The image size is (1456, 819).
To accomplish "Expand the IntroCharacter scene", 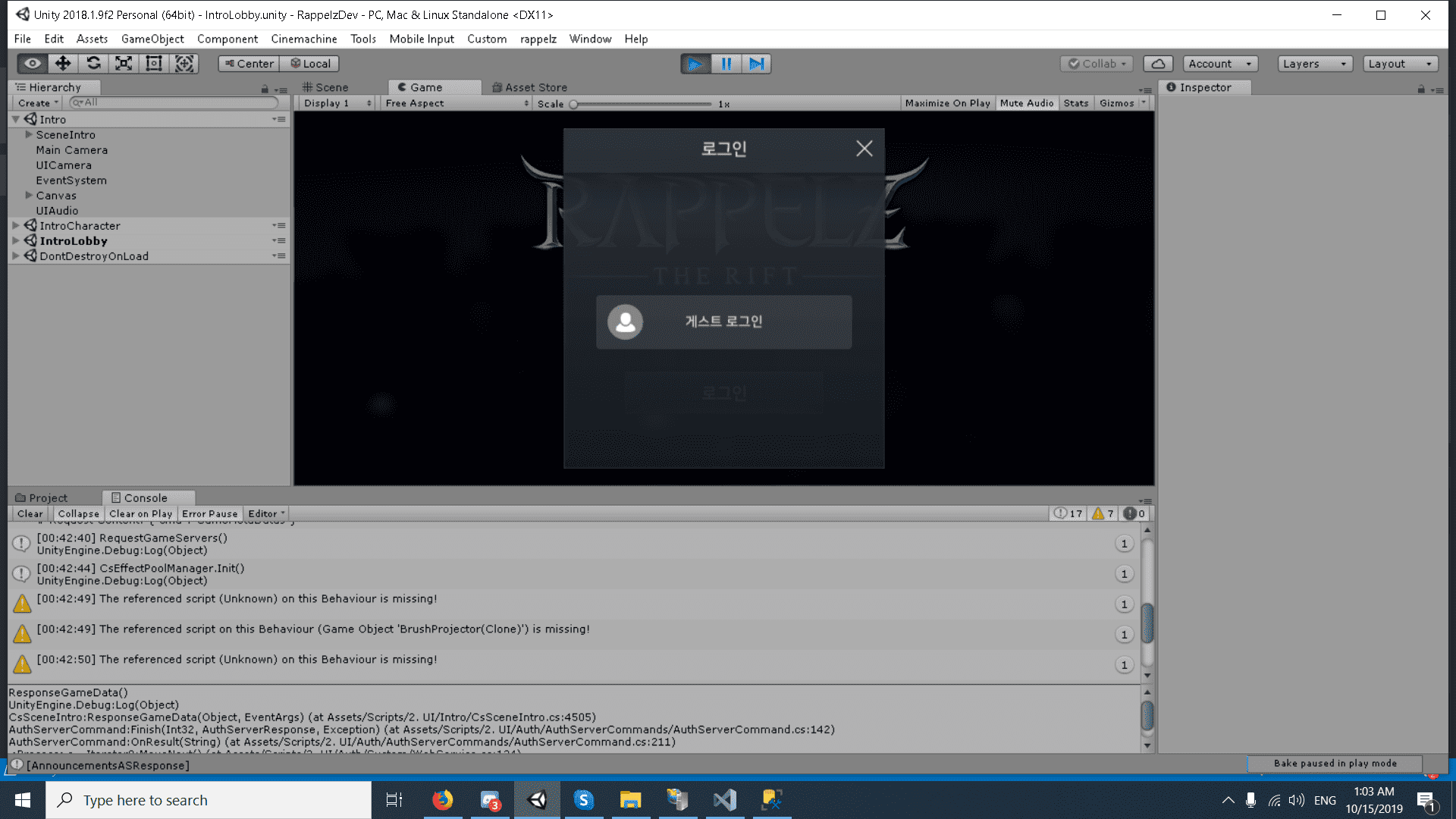I will (15, 225).
